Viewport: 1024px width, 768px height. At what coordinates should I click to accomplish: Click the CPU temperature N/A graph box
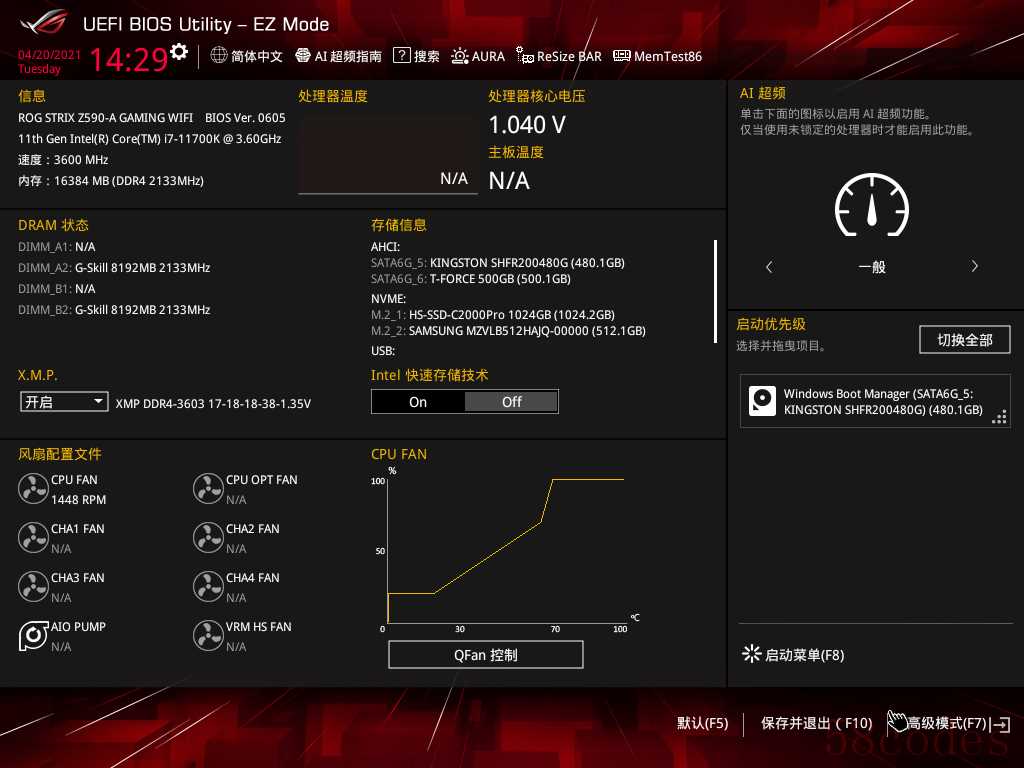[387, 154]
